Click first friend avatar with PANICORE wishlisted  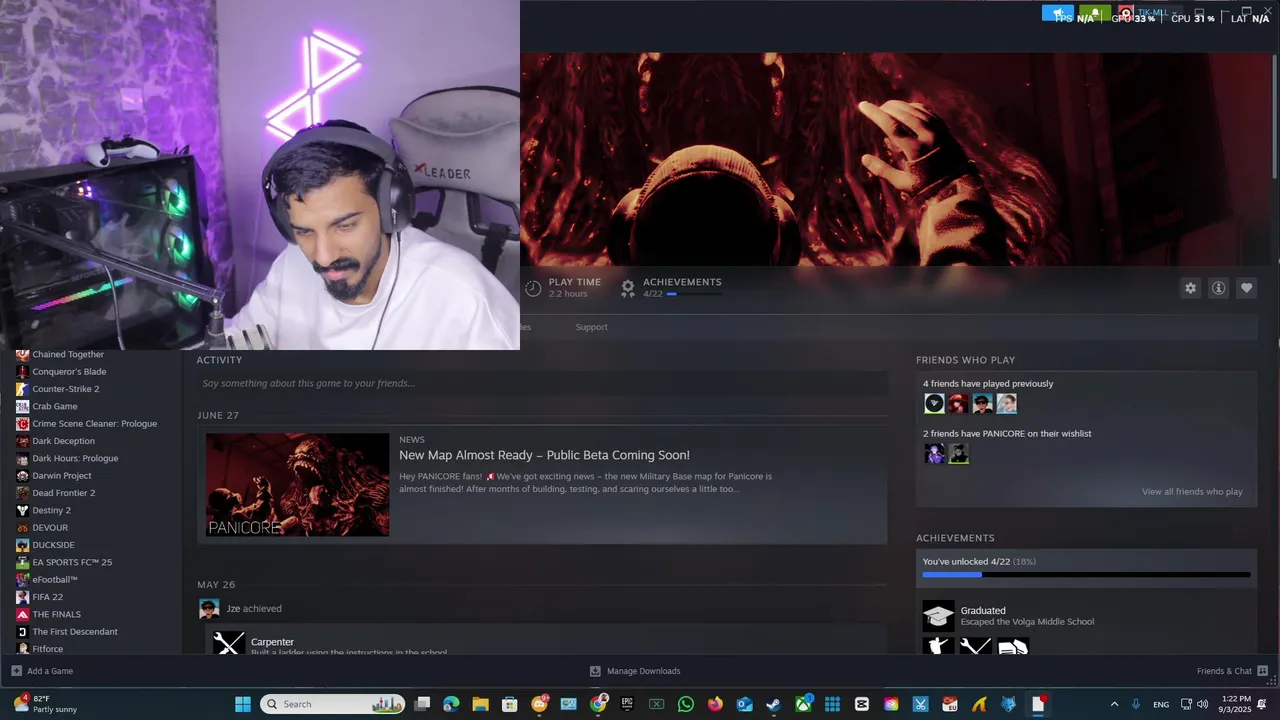coord(934,454)
